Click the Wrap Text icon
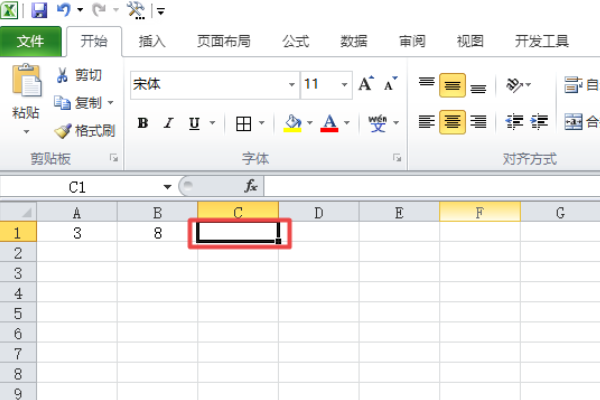Screen dimensions: 600x400 tap(573, 85)
